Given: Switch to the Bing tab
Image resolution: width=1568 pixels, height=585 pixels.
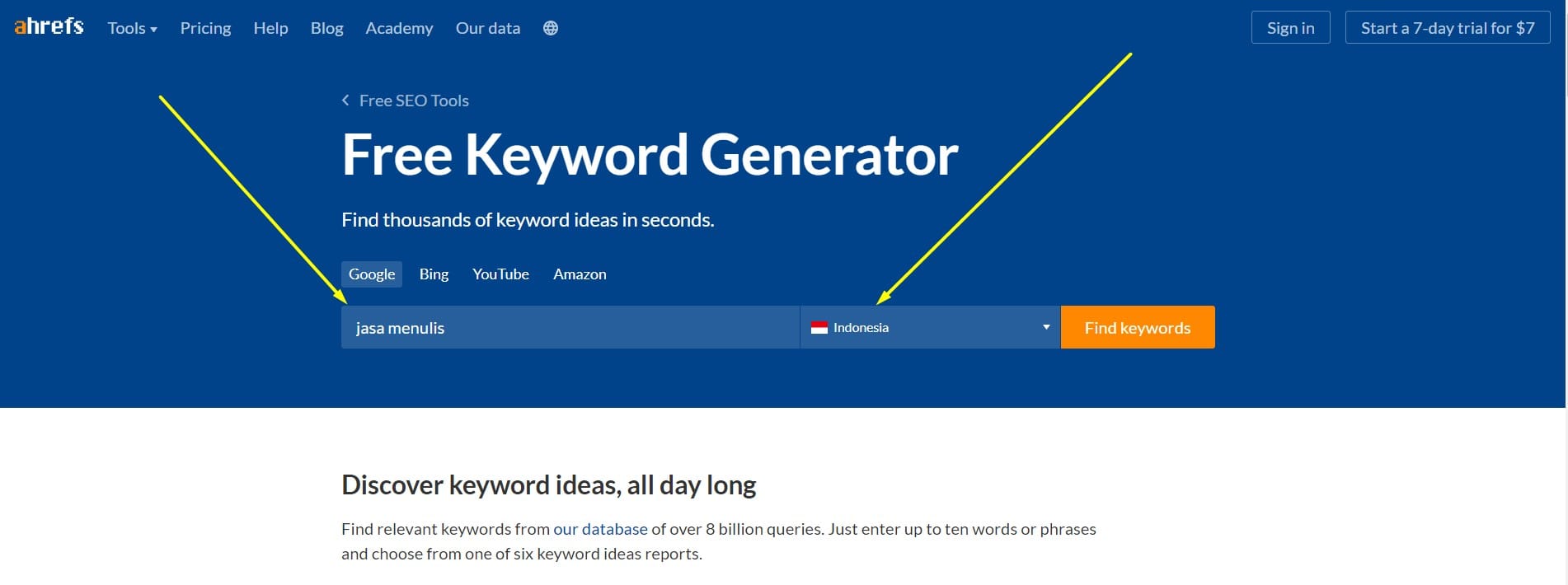Looking at the screenshot, I should (x=434, y=274).
